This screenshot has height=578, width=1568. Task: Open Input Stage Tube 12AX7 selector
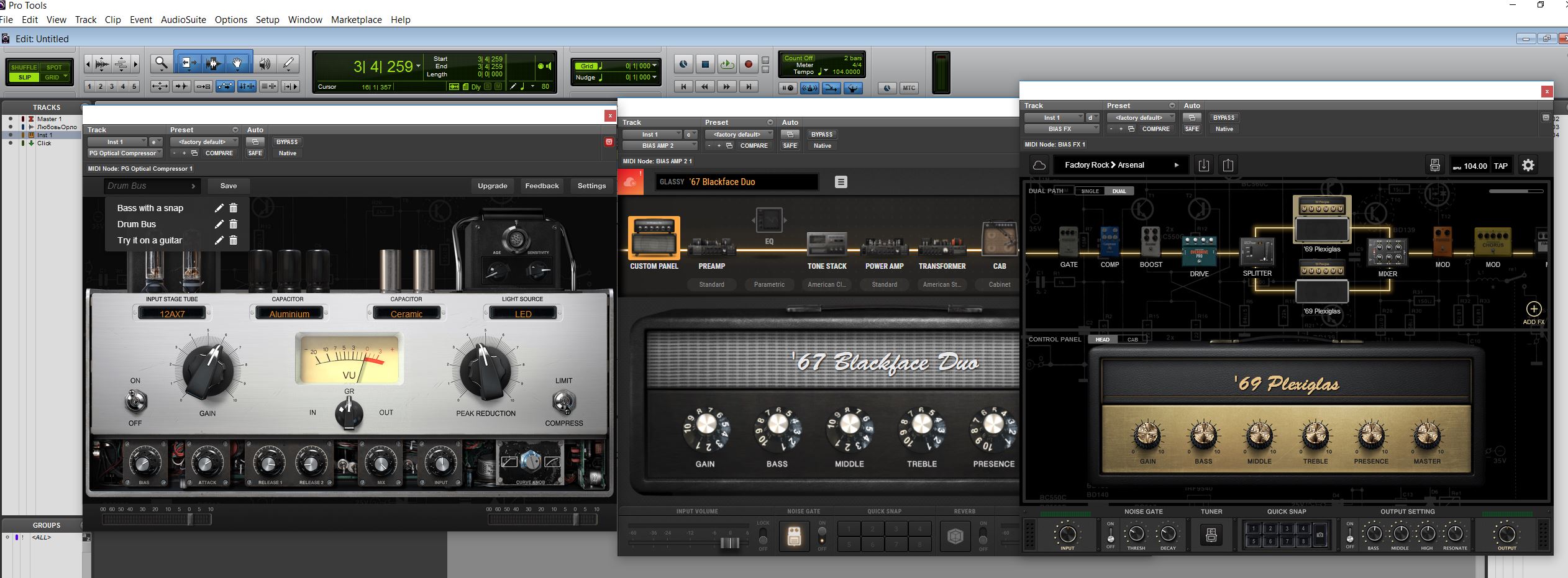(x=172, y=314)
